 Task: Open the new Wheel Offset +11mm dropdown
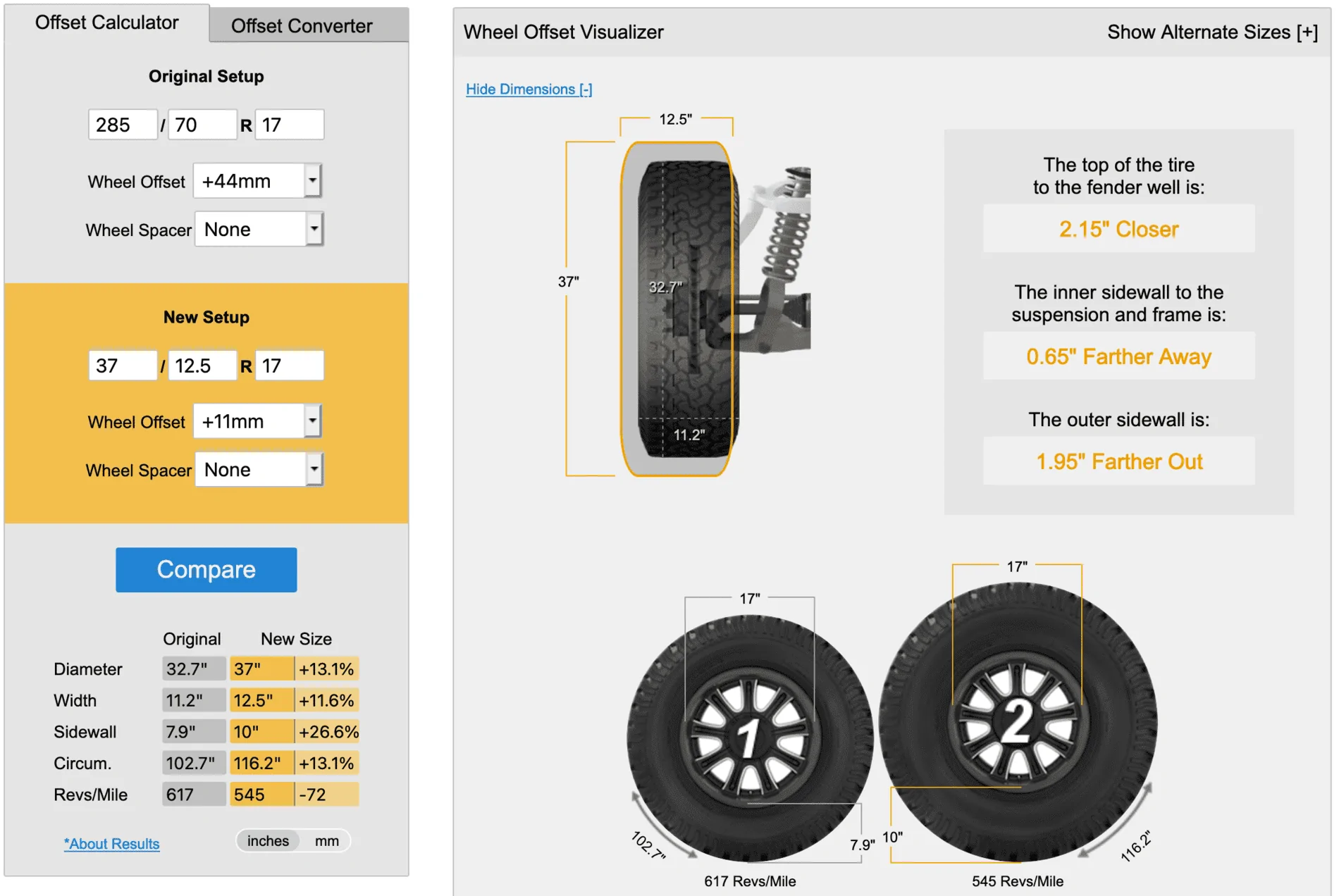point(257,421)
